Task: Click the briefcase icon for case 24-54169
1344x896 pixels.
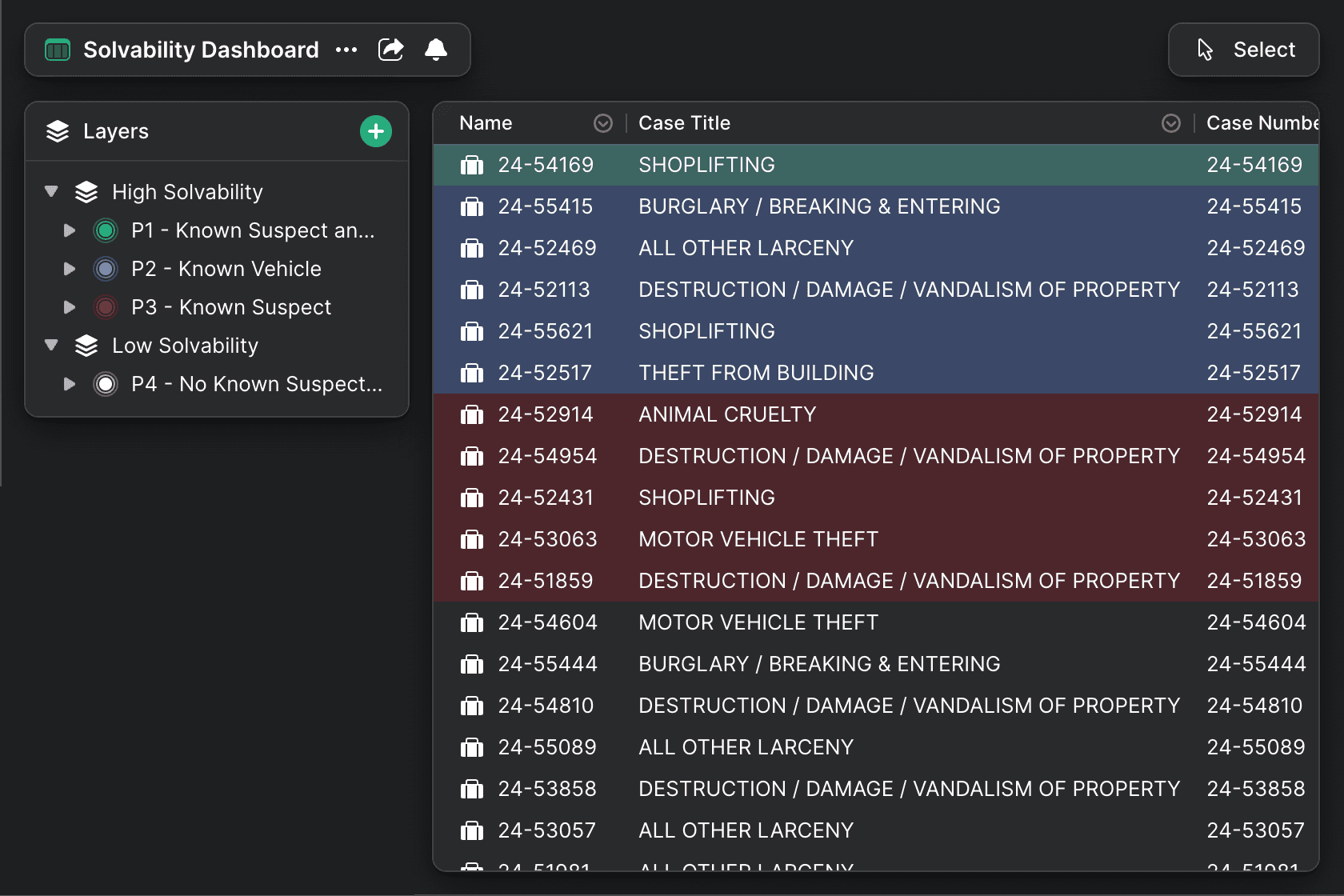Action: 472,165
